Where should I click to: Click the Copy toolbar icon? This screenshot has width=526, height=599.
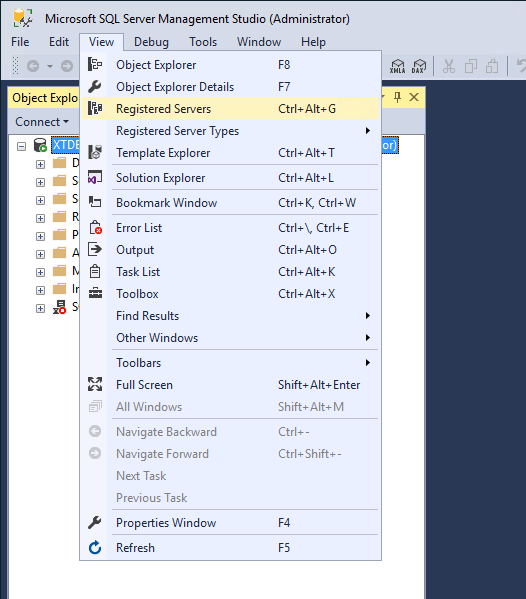coord(471,66)
